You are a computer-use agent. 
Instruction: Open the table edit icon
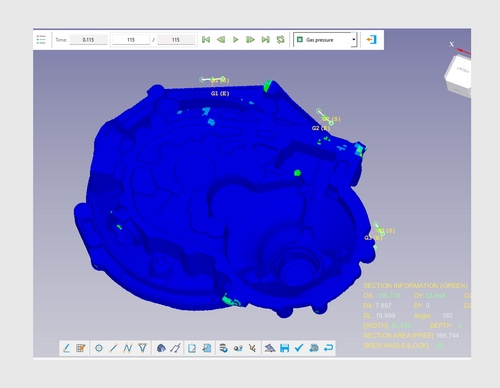tap(81, 348)
